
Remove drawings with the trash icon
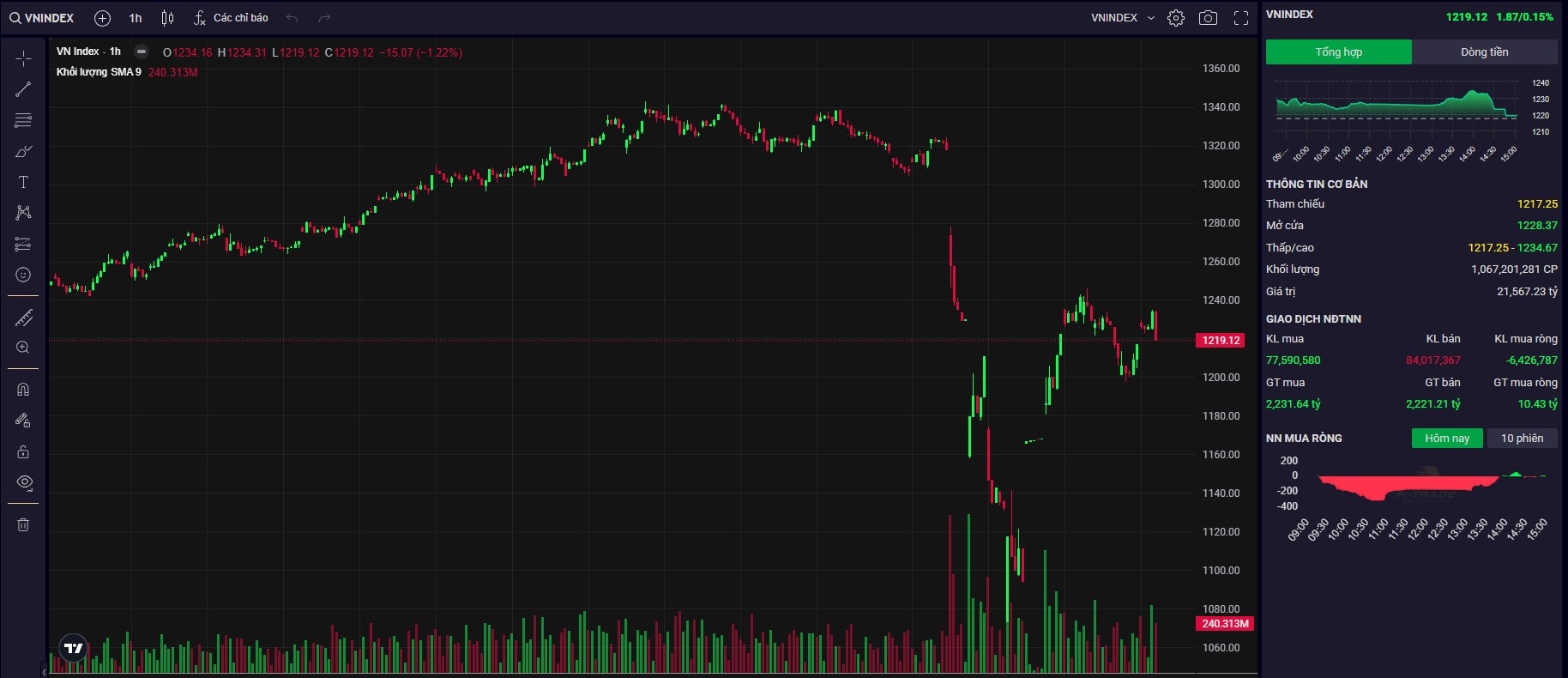click(23, 524)
